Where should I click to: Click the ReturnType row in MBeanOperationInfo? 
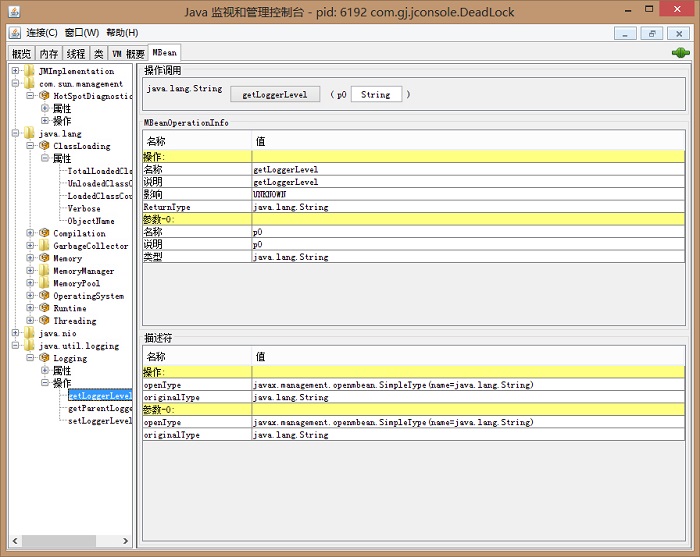pyautogui.click(x=413, y=207)
